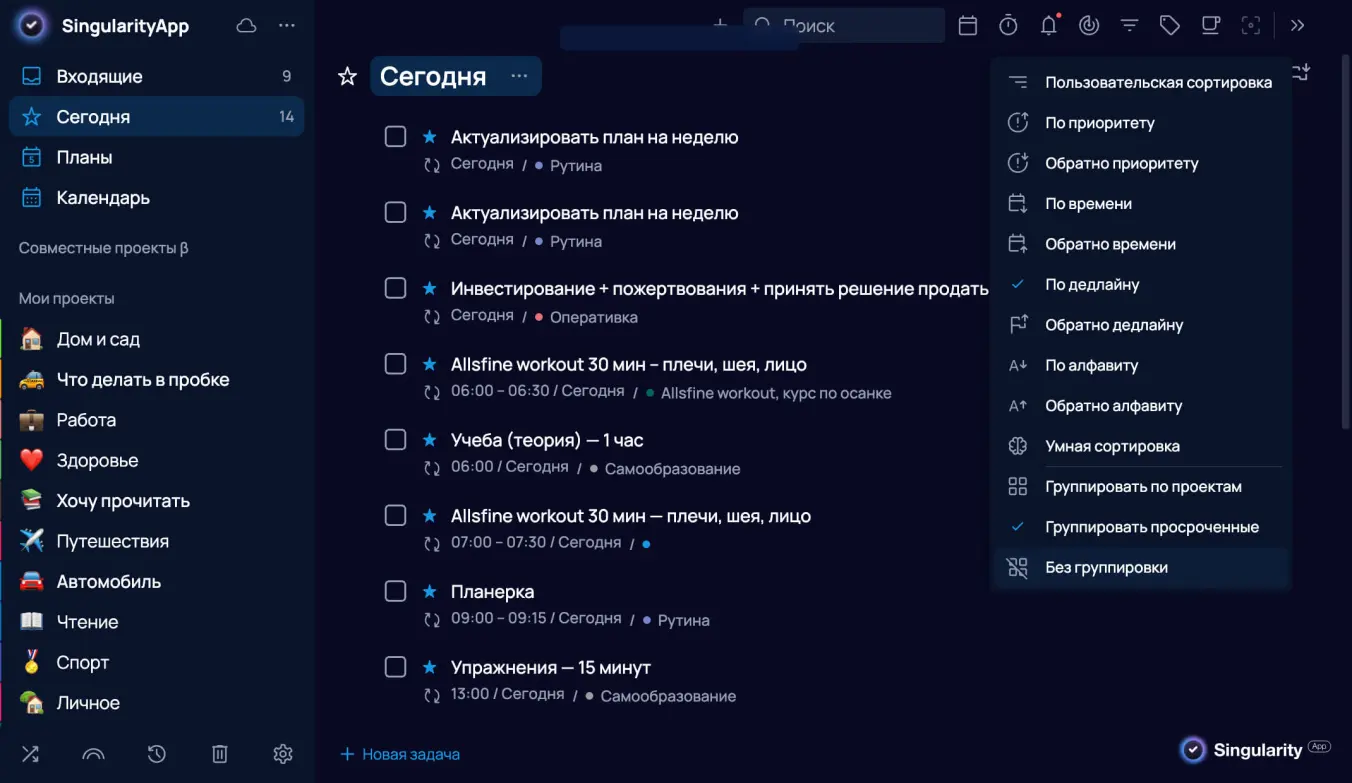Viewport: 1352px width, 783px height.
Task: Mark the Учеба (теория) task complete
Action: tap(395, 439)
